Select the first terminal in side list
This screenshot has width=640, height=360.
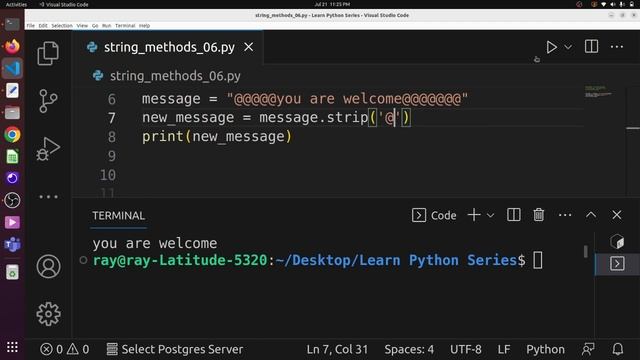pyautogui.click(x=617, y=242)
